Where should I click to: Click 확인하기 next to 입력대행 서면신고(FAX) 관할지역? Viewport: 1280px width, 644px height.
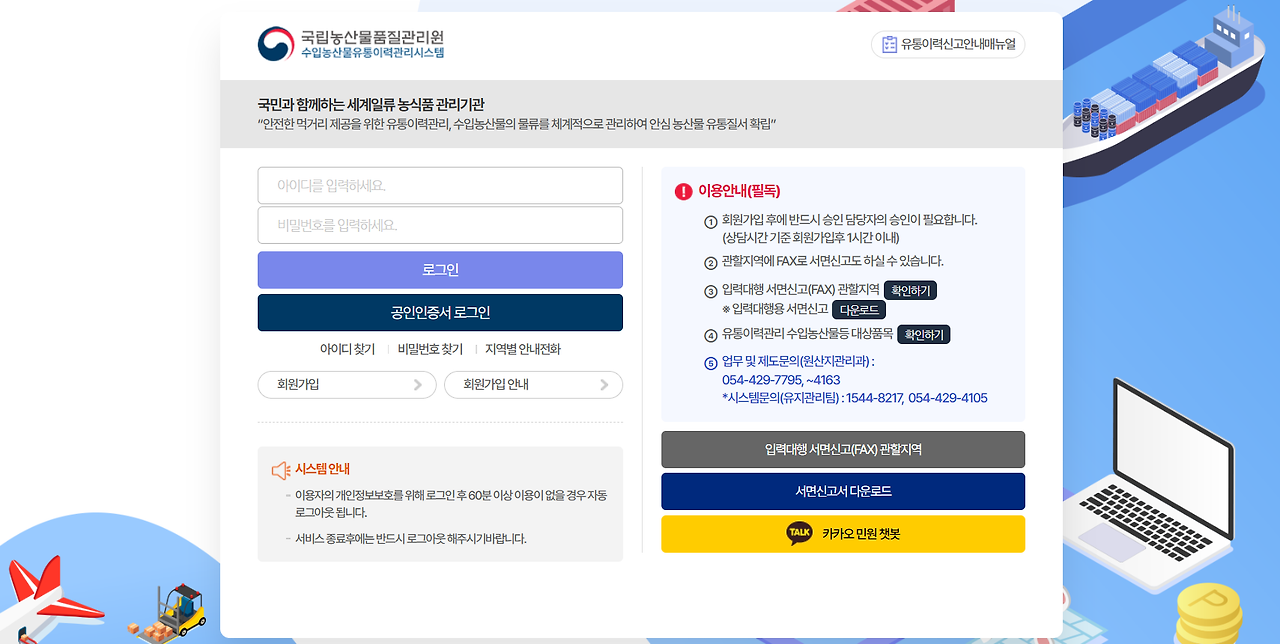[911, 291]
